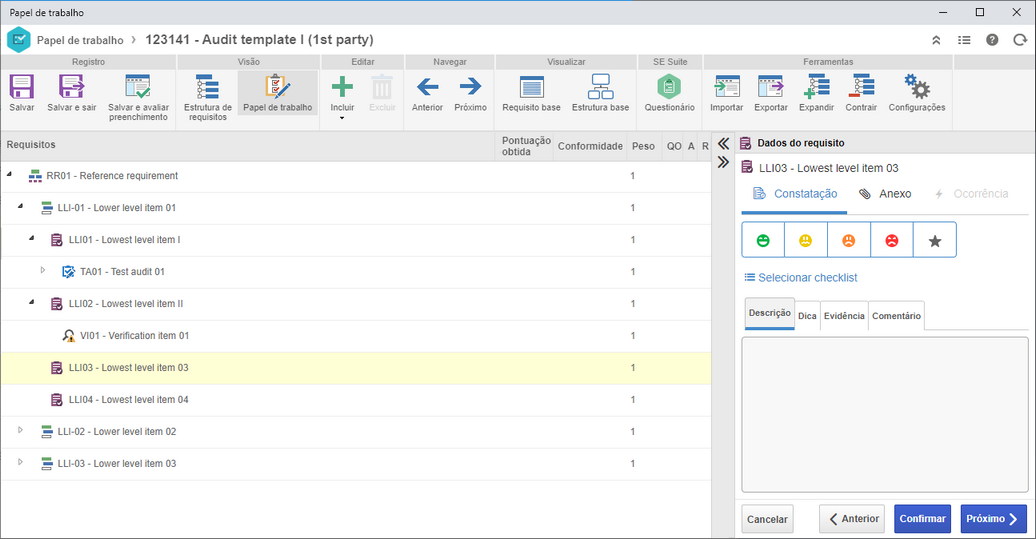The width and height of the screenshot is (1036, 539).
Task: Select LLI04 - Lowest level item 04 row
Action: (x=356, y=400)
